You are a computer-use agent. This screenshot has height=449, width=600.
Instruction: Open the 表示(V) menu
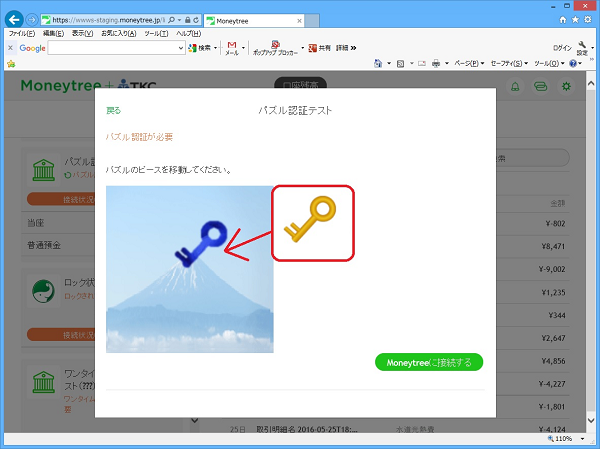click(x=82, y=34)
